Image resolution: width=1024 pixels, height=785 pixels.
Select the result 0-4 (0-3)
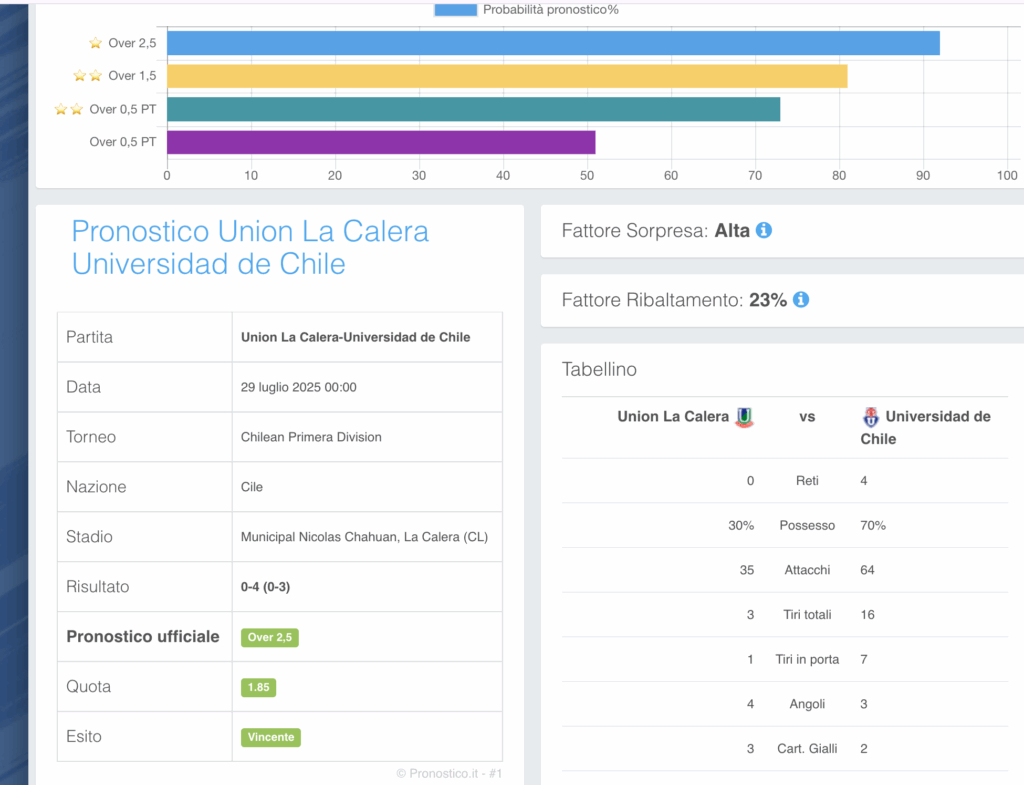tap(265, 586)
